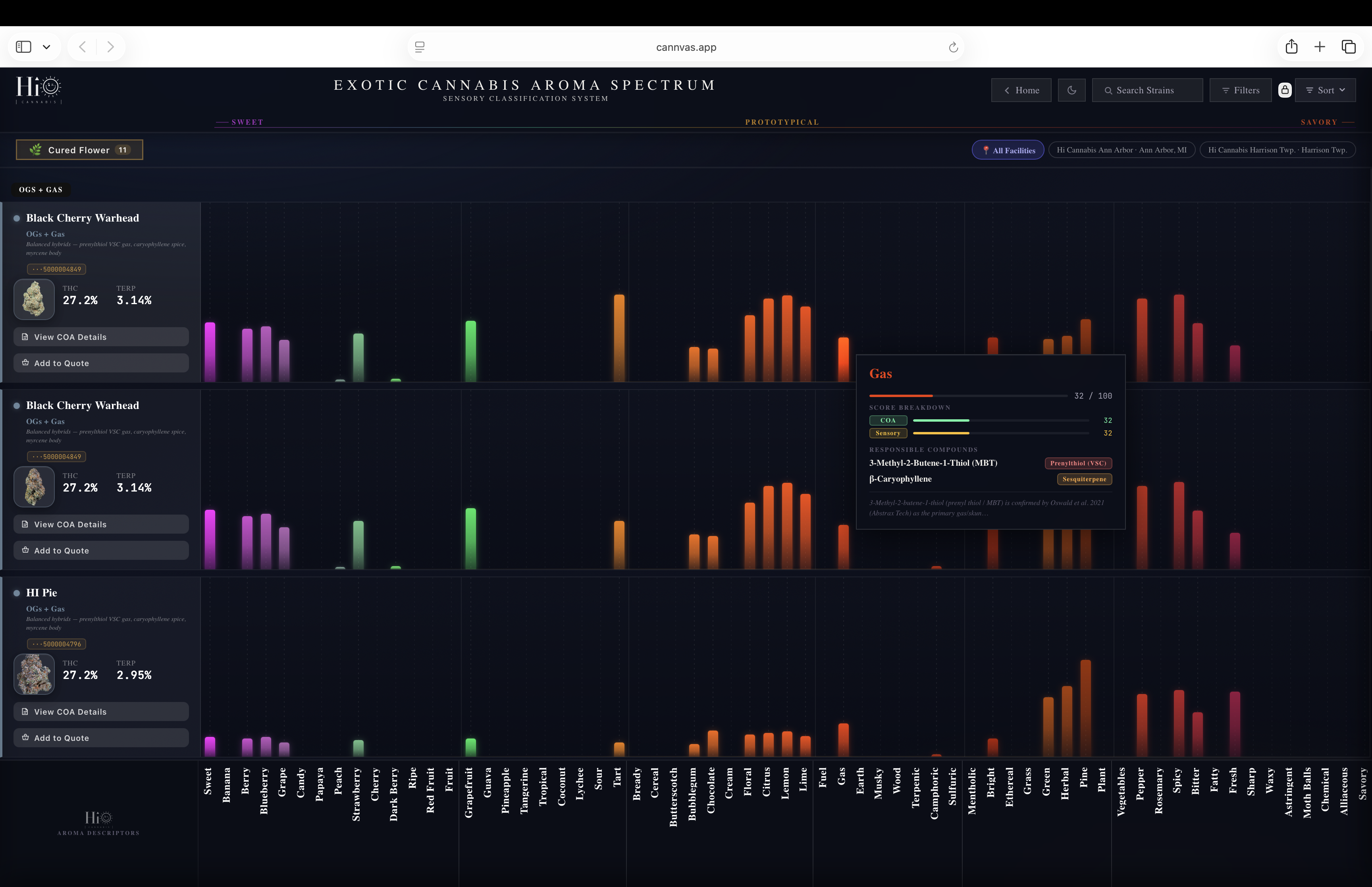The image size is (1372, 887).
Task: Open the Sort dropdown
Action: tap(1325, 91)
